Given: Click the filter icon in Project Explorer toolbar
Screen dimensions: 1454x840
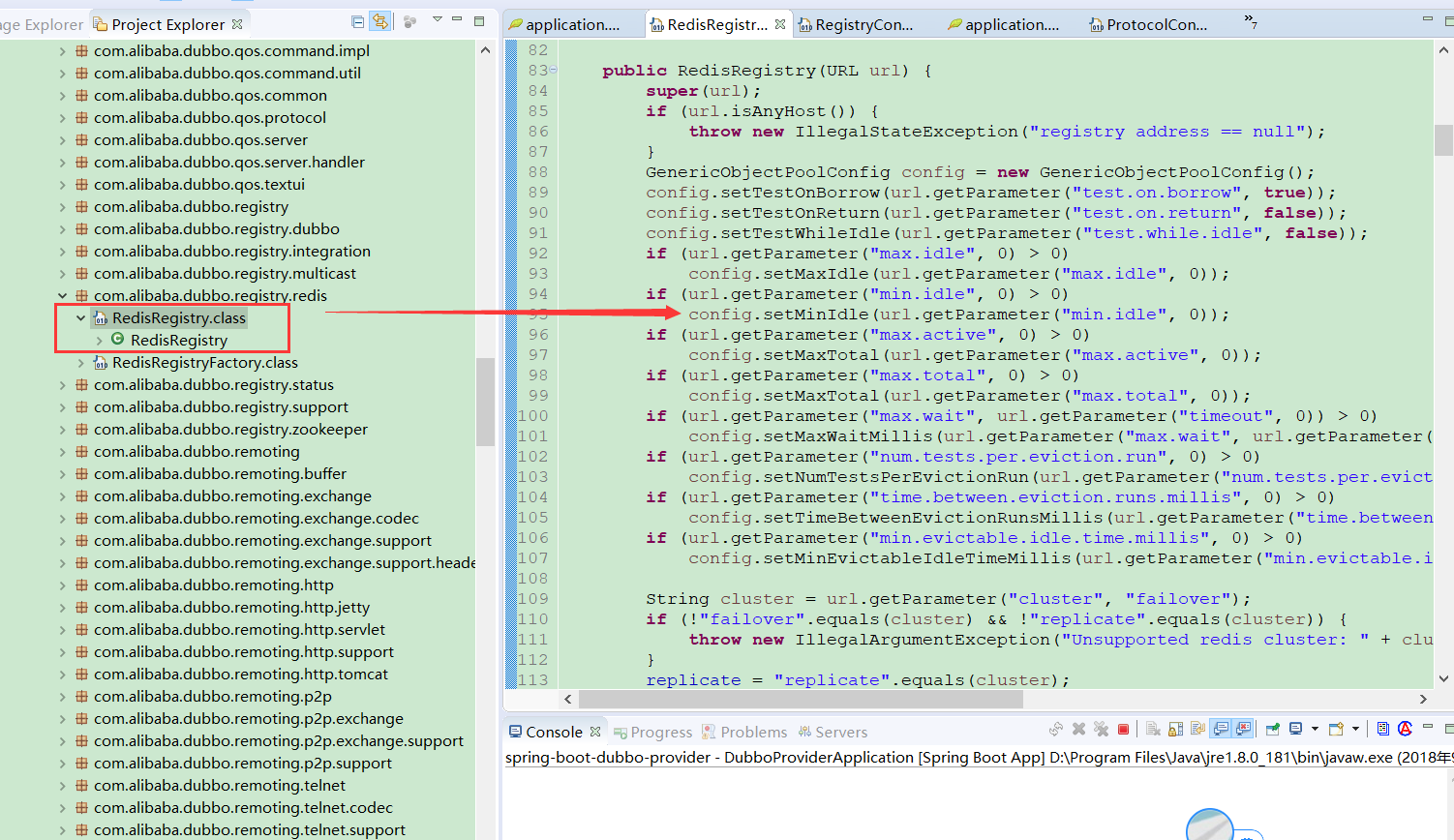Looking at the screenshot, I should (x=410, y=21).
